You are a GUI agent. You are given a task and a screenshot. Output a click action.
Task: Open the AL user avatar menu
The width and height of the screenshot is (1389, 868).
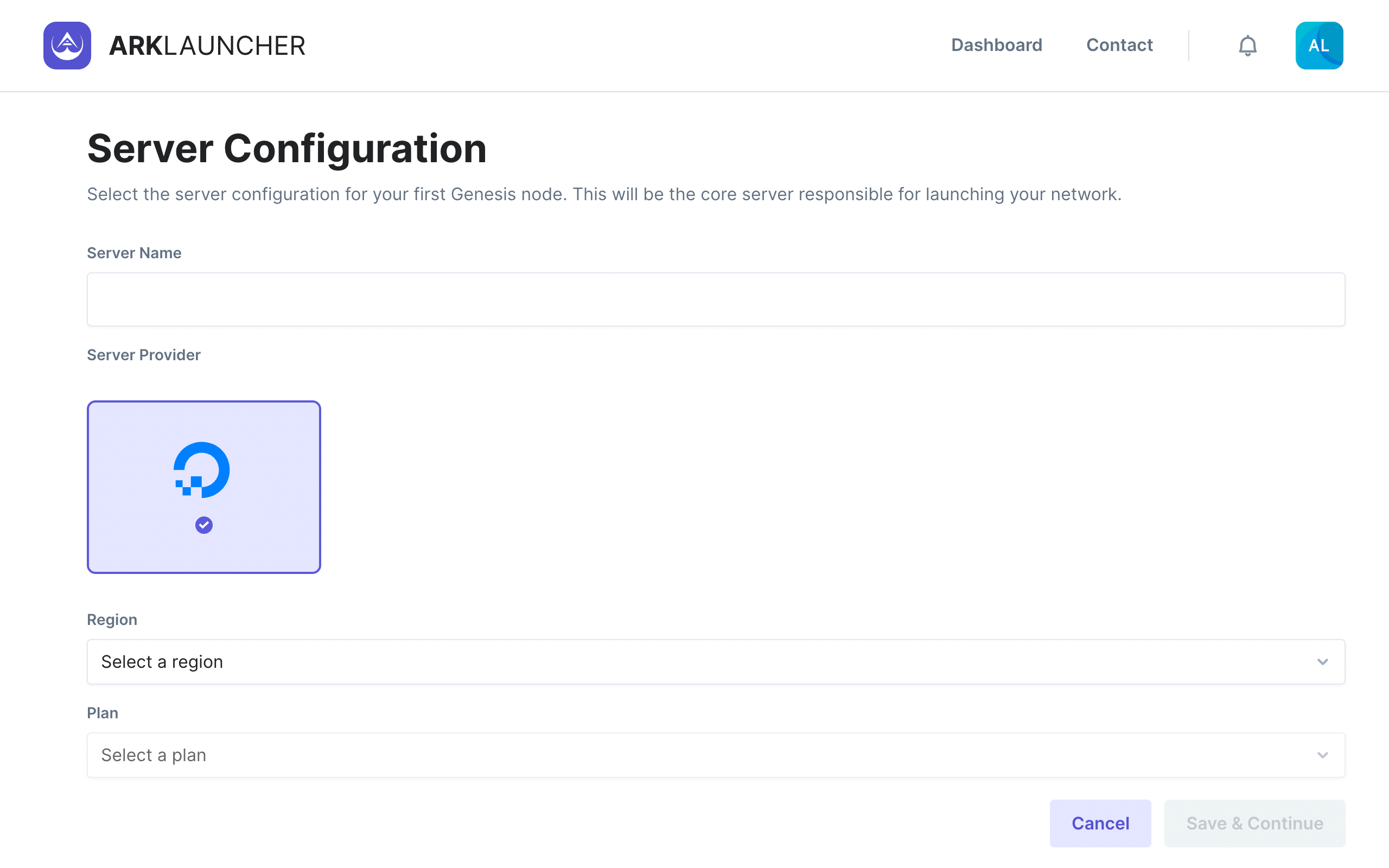(1318, 46)
